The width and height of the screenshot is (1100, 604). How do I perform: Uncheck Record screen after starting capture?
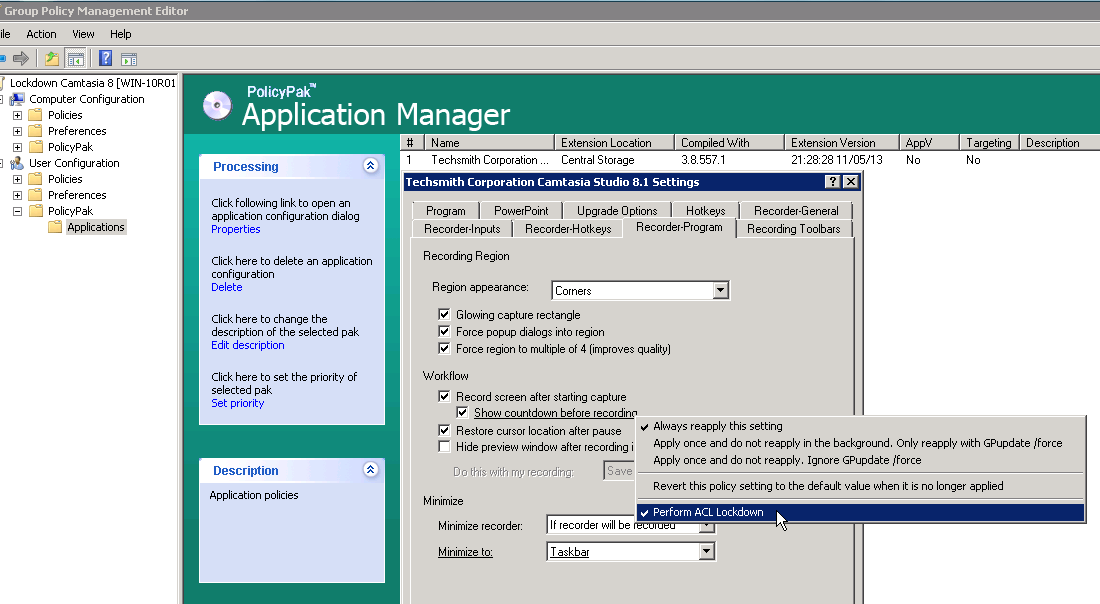click(444, 396)
